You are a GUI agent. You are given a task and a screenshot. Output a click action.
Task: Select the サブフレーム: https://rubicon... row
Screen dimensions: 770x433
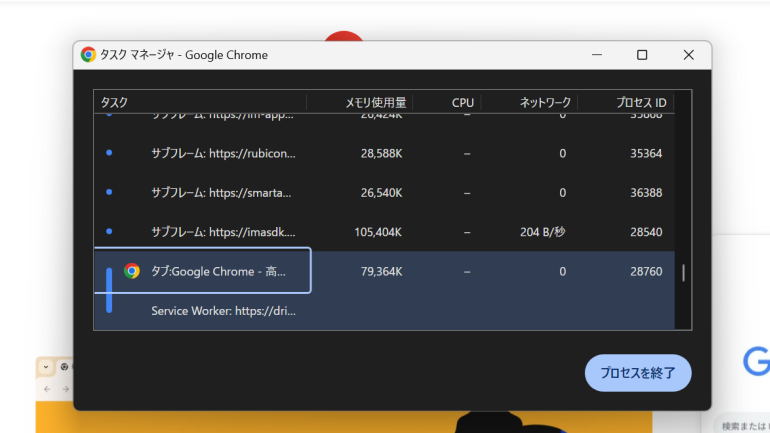coord(384,153)
